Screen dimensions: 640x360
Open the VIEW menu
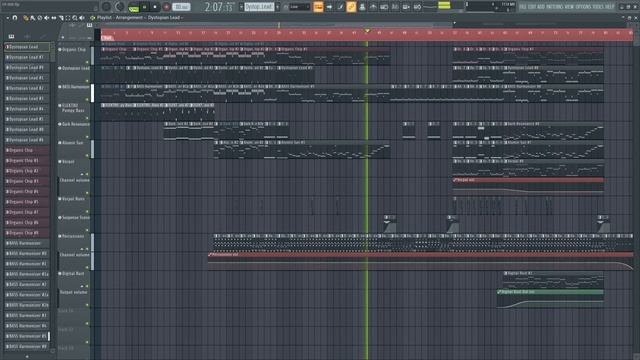point(568,7)
